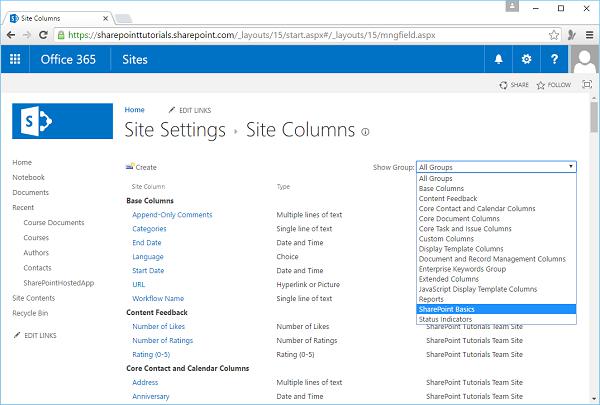
Task: Open Number of Ratings site column
Action: coord(163,340)
